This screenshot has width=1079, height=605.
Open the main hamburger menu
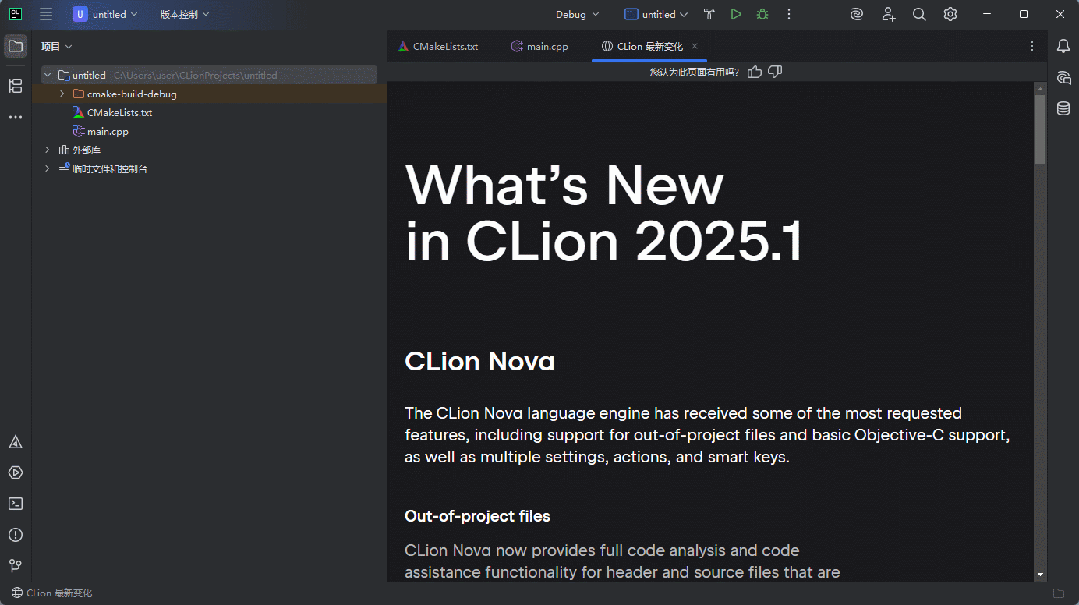pos(46,14)
